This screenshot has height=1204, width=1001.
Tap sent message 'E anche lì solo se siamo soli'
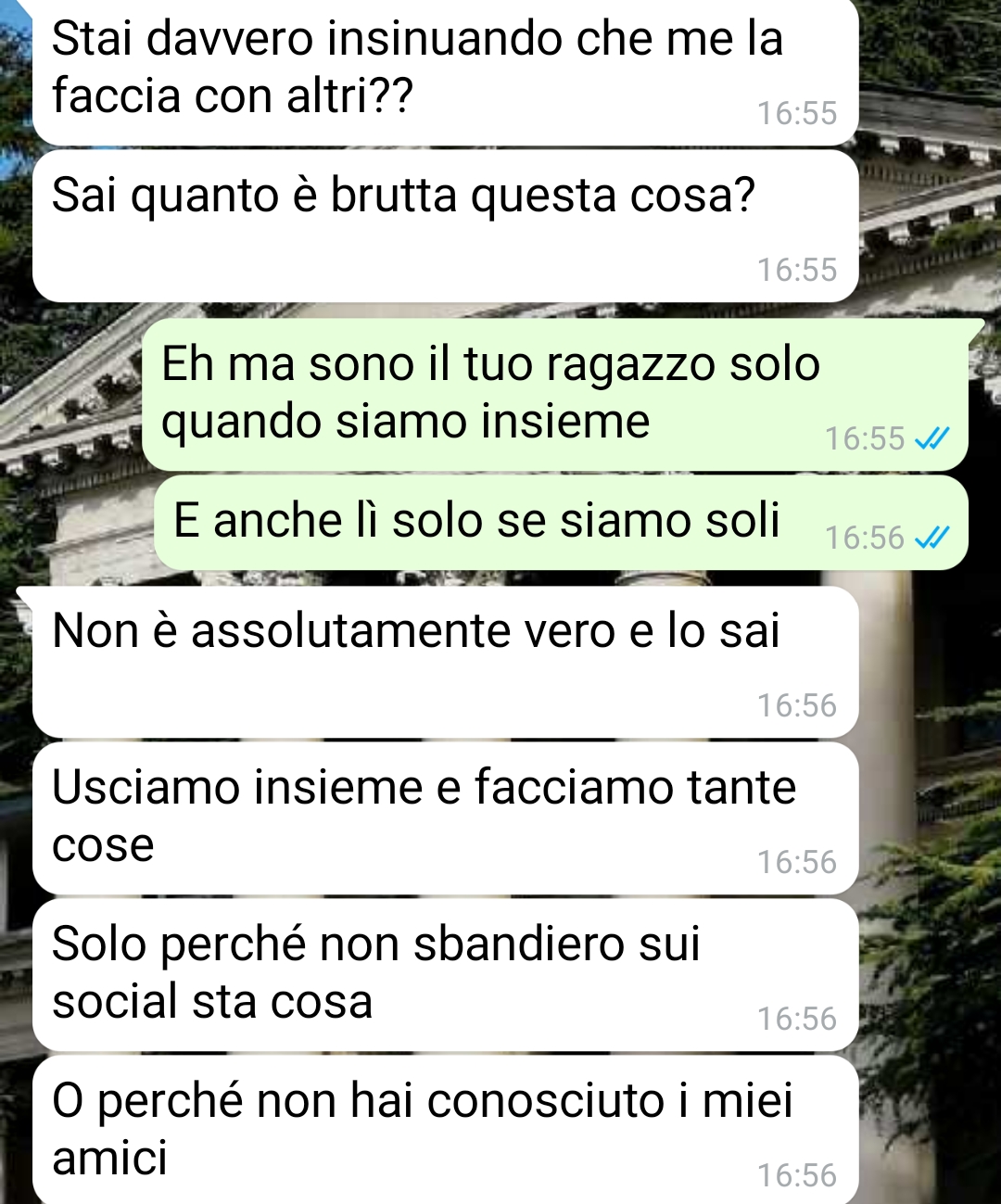561,522
